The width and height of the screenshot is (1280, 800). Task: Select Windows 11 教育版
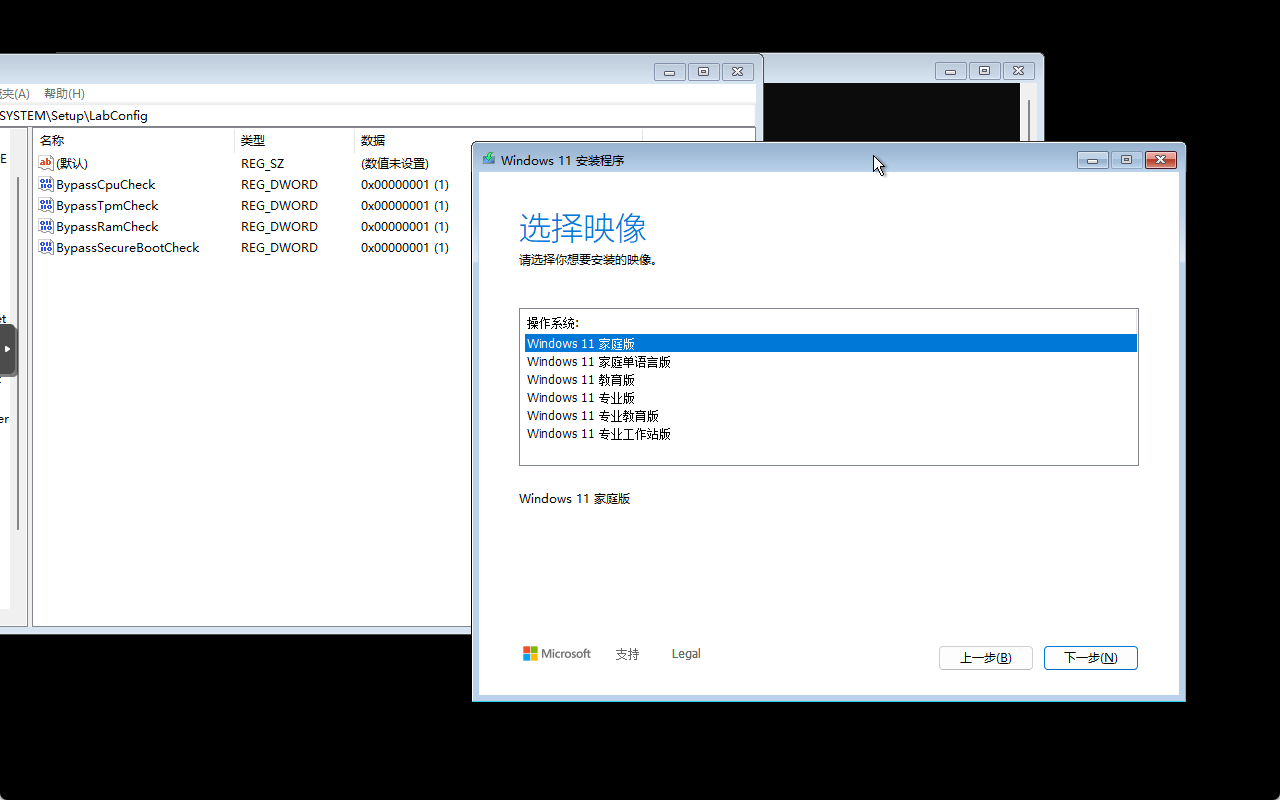pyautogui.click(x=830, y=380)
